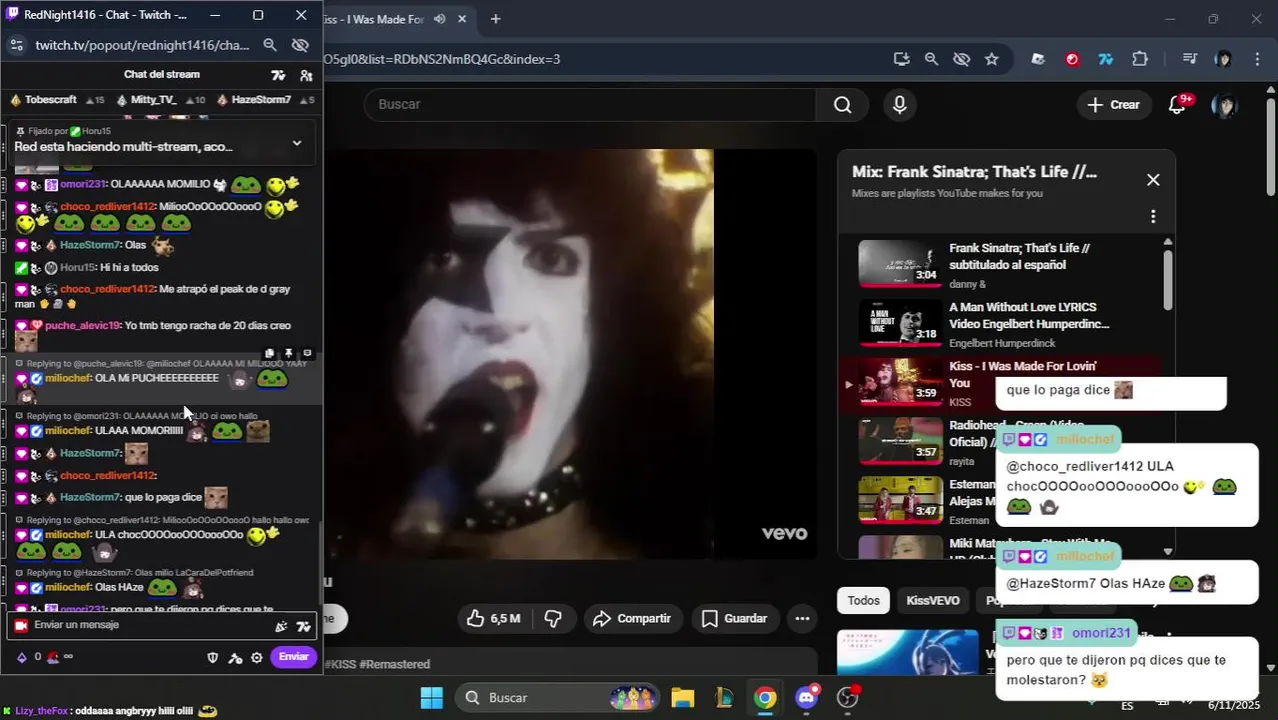Bookmark this page star icon
This screenshot has height=720, width=1278.
(991, 59)
